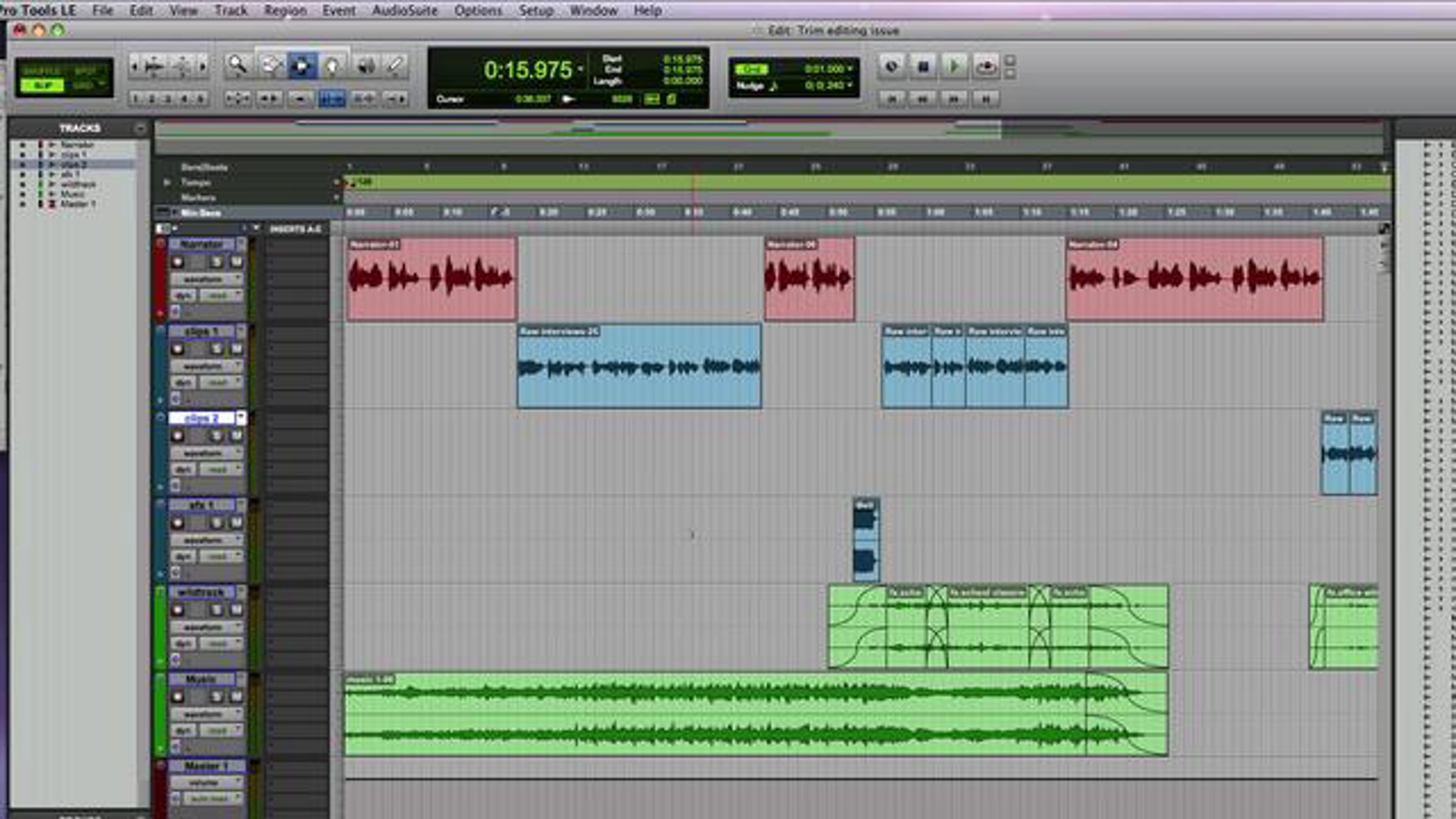Viewport: 1456px width, 819px height.
Task: Open clips 1 automation mode dropdown
Action: pyautogui.click(x=220, y=382)
